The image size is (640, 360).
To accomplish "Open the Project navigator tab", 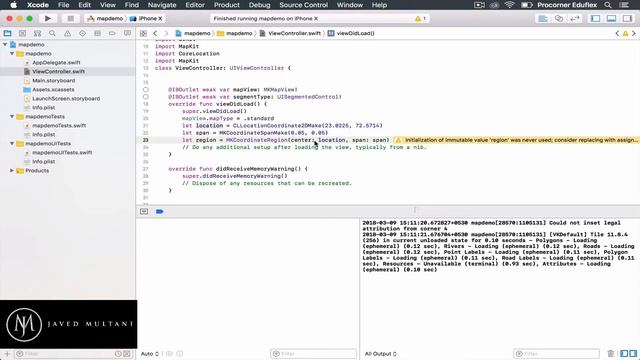I will (x=7, y=33).
